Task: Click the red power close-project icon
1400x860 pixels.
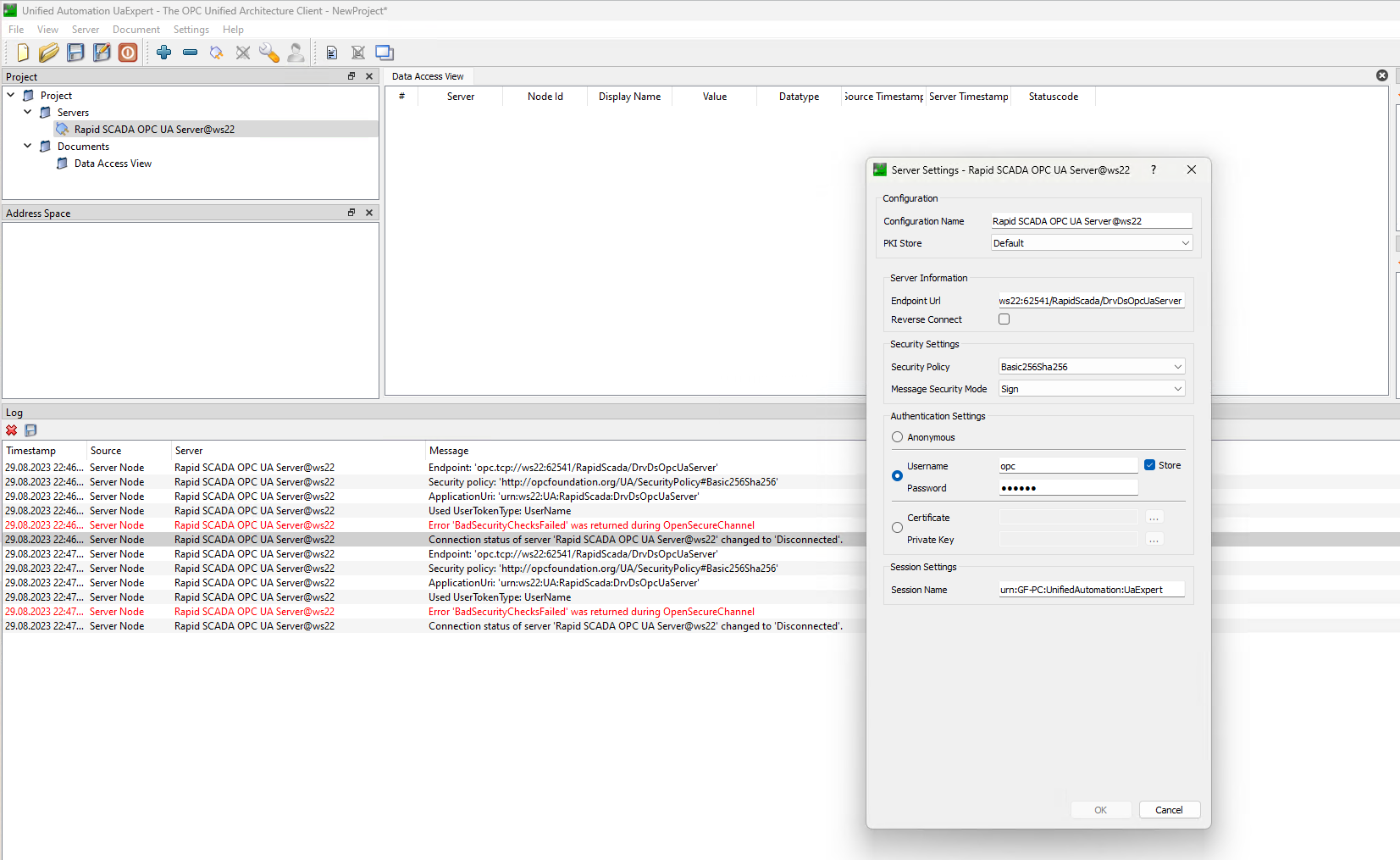Action: tap(128, 53)
